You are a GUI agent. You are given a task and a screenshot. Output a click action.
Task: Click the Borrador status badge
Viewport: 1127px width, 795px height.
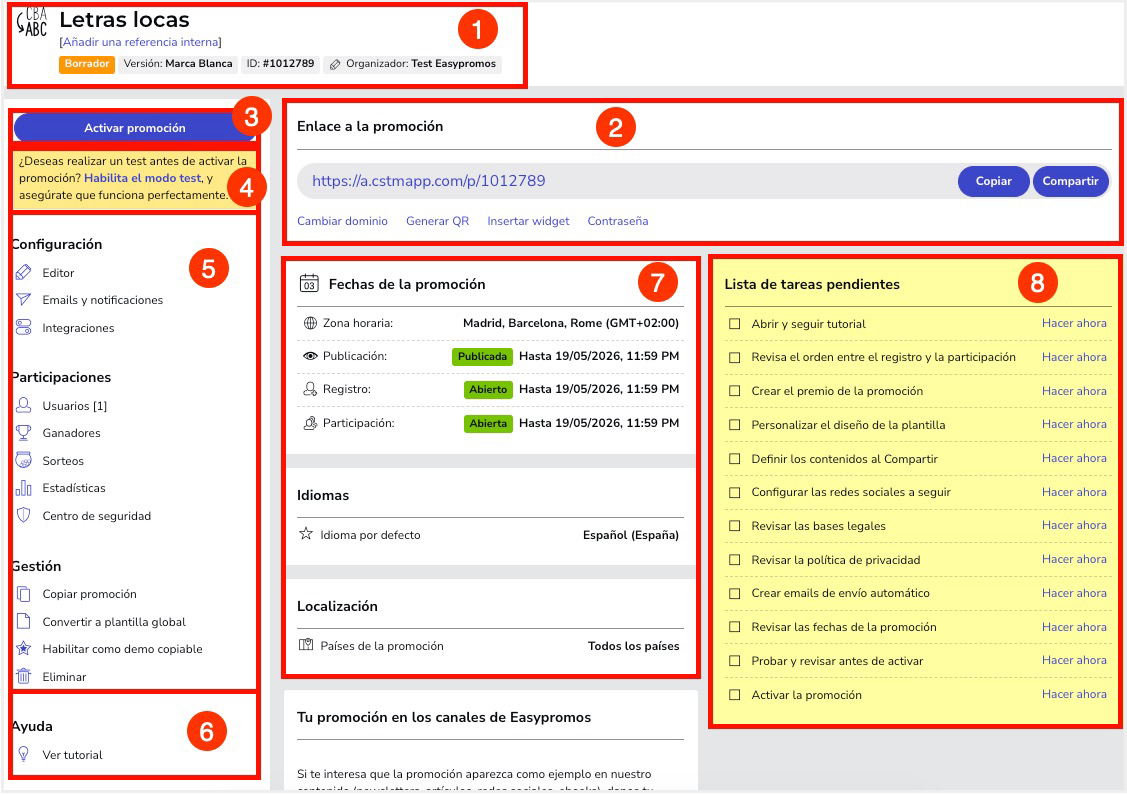[87, 64]
